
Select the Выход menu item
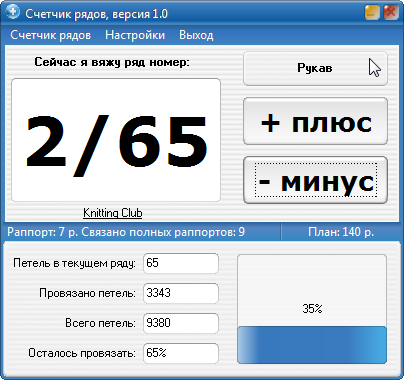pos(196,35)
